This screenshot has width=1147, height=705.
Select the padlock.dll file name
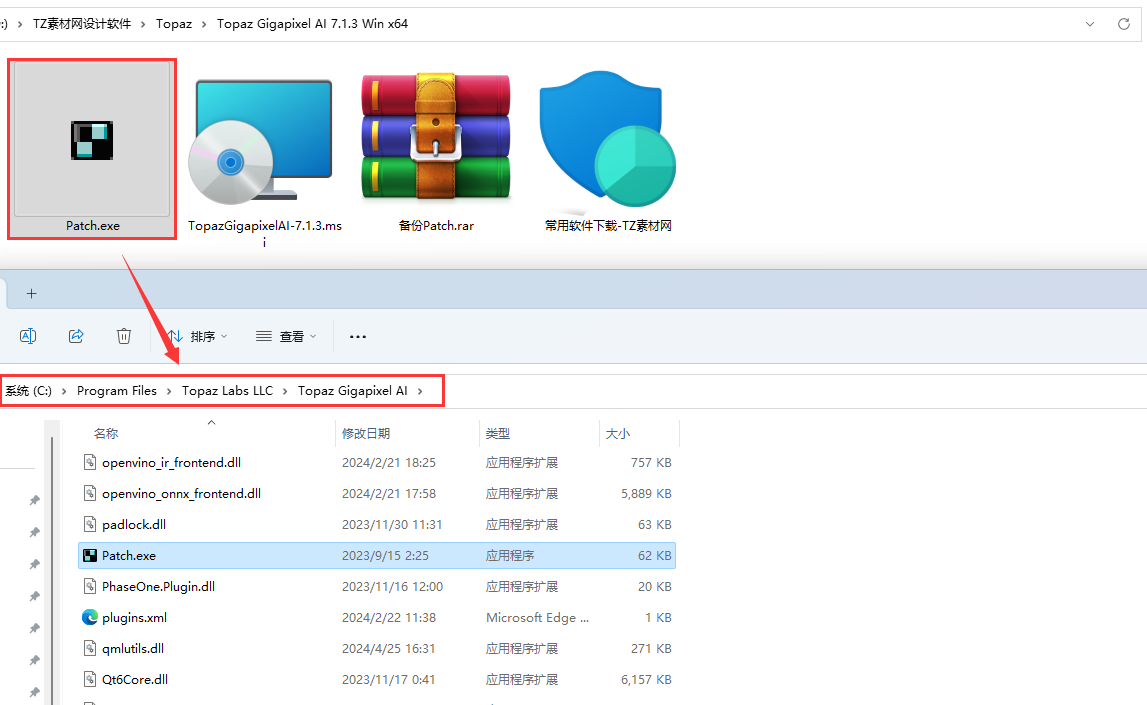click(x=134, y=524)
